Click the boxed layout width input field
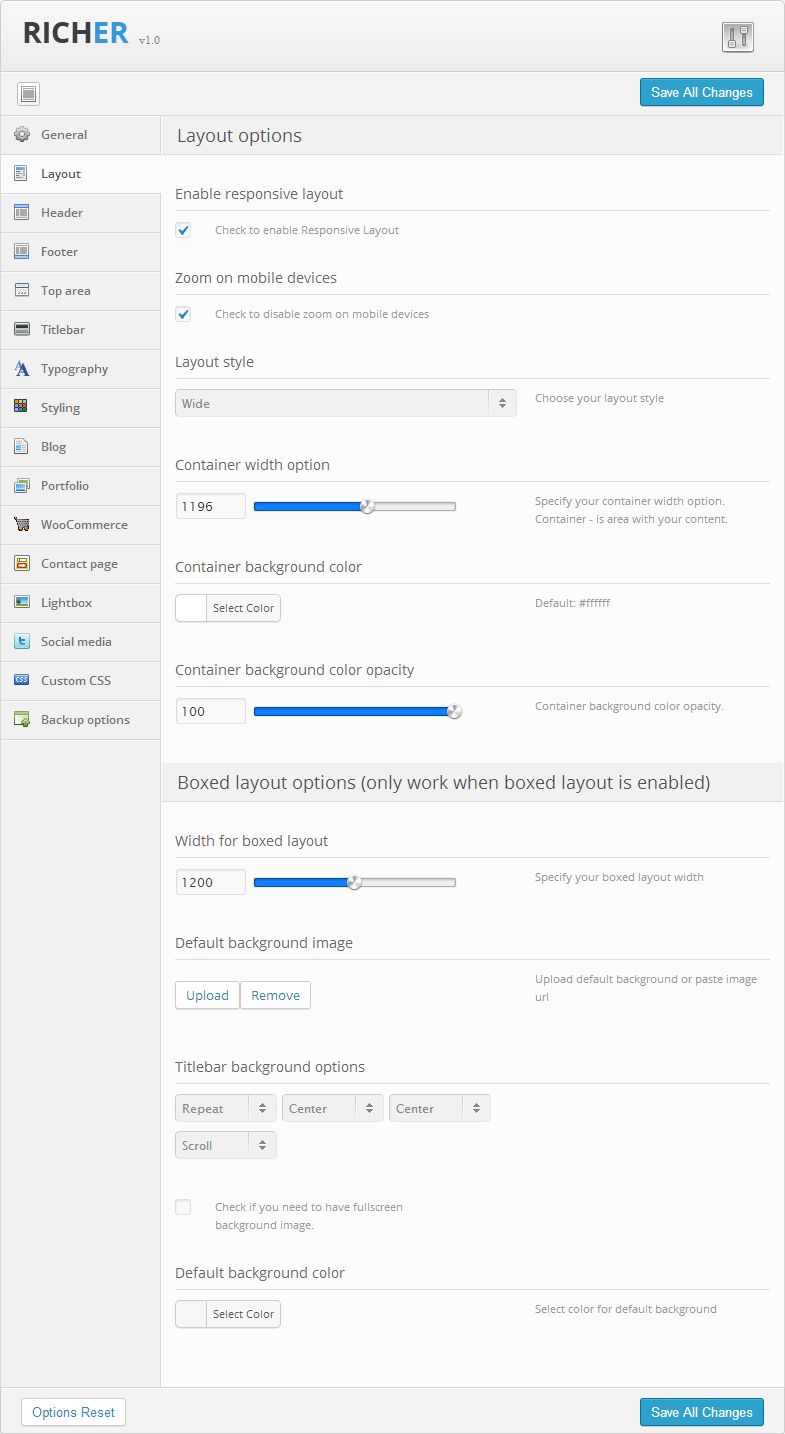This screenshot has width=785, height=1434. [210, 882]
